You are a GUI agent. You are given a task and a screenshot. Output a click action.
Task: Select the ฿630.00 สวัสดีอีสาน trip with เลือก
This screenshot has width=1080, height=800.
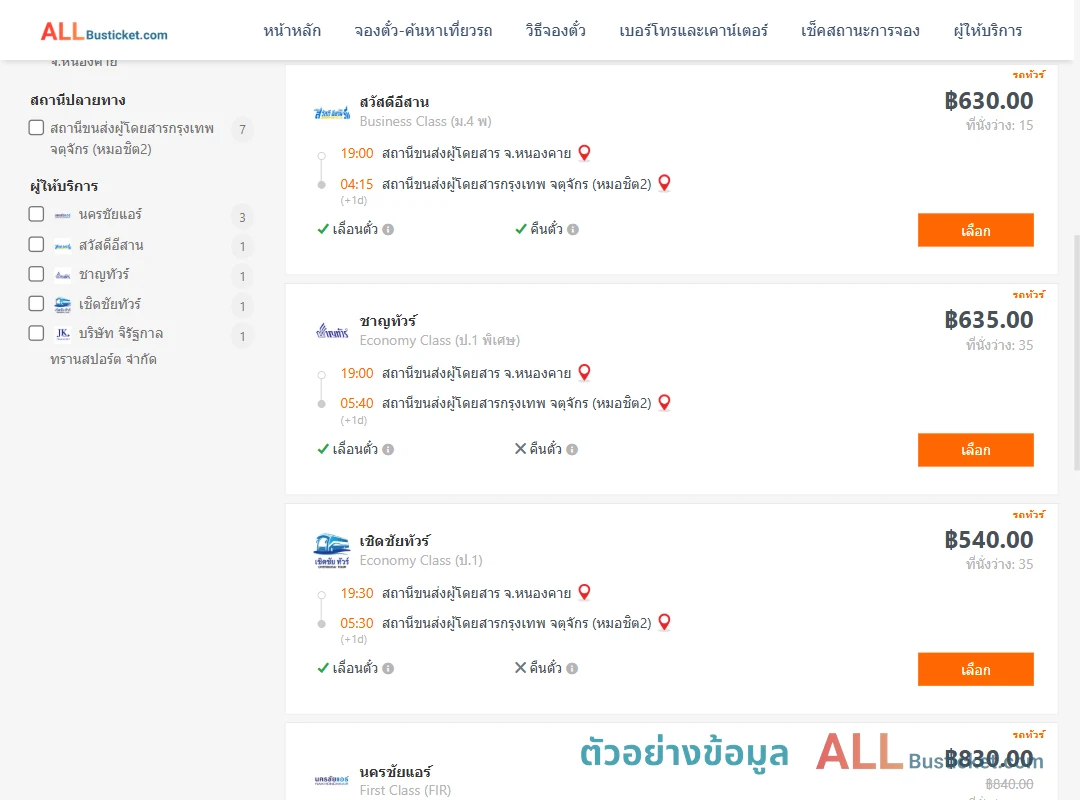click(x=975, y=230)
